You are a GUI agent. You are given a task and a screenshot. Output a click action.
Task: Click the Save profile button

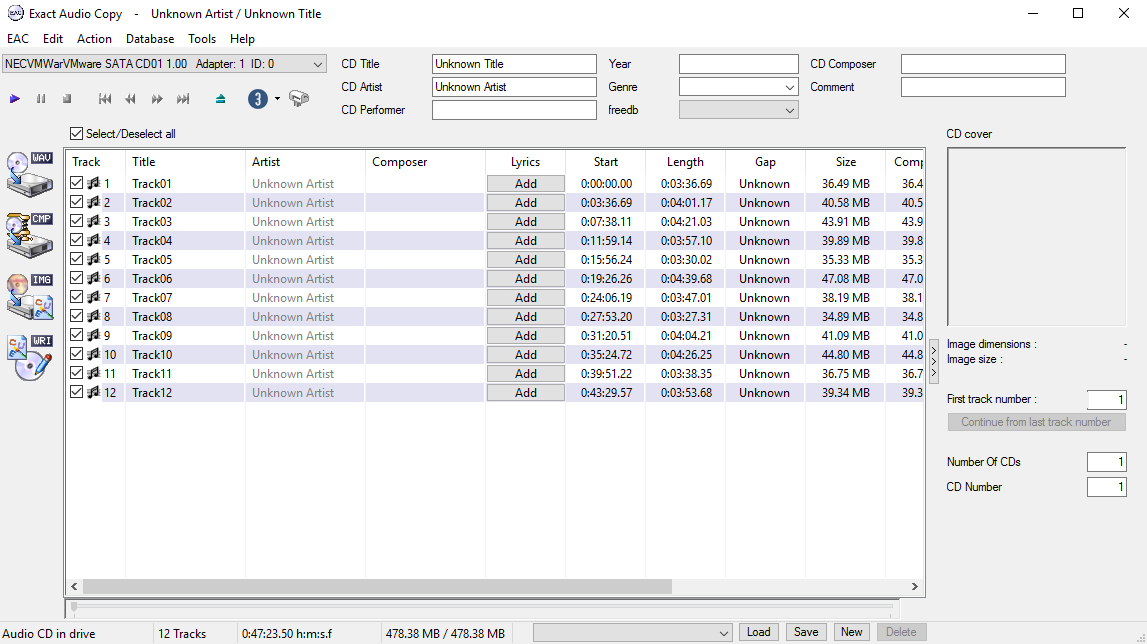(x=806, y=632)
